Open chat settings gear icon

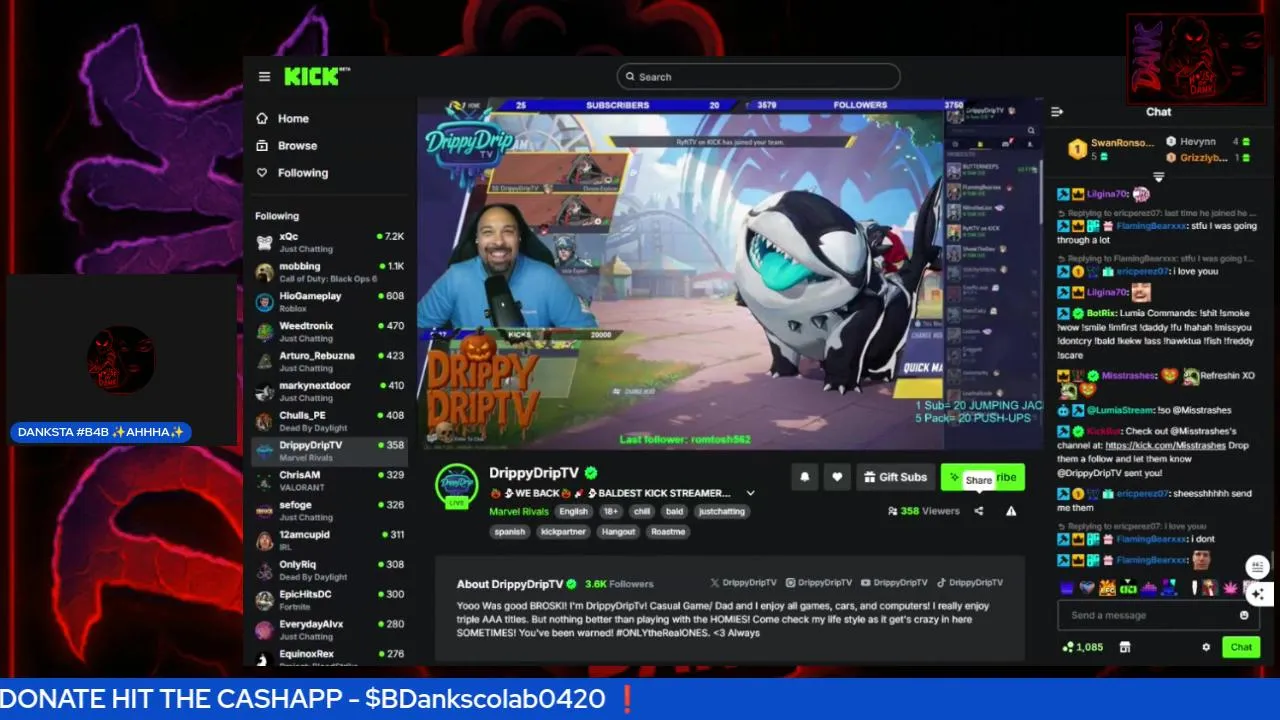[x=1205, y=648]
